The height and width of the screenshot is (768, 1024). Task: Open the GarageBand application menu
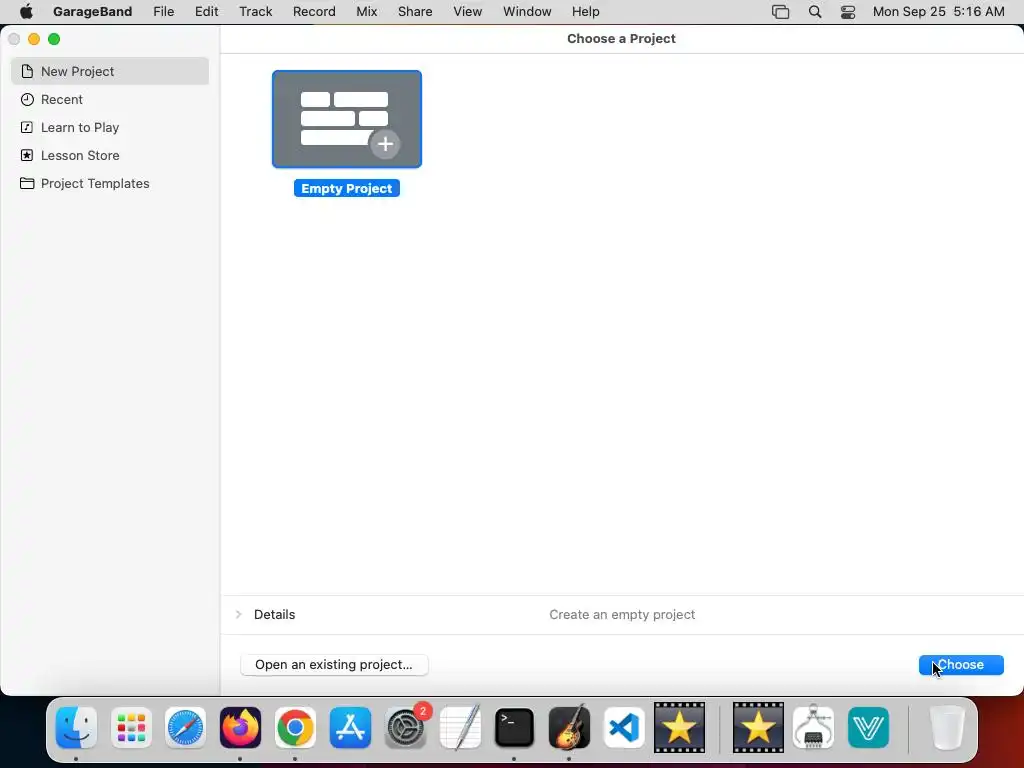coord(93,12)
